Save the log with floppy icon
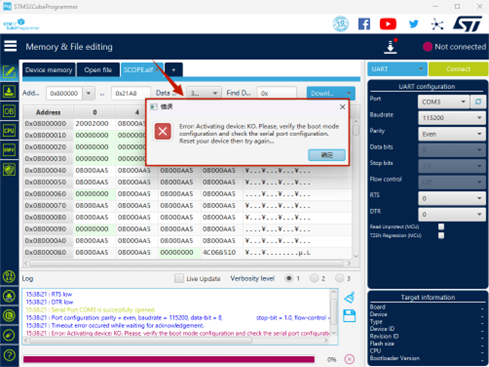 click(349, 315)
